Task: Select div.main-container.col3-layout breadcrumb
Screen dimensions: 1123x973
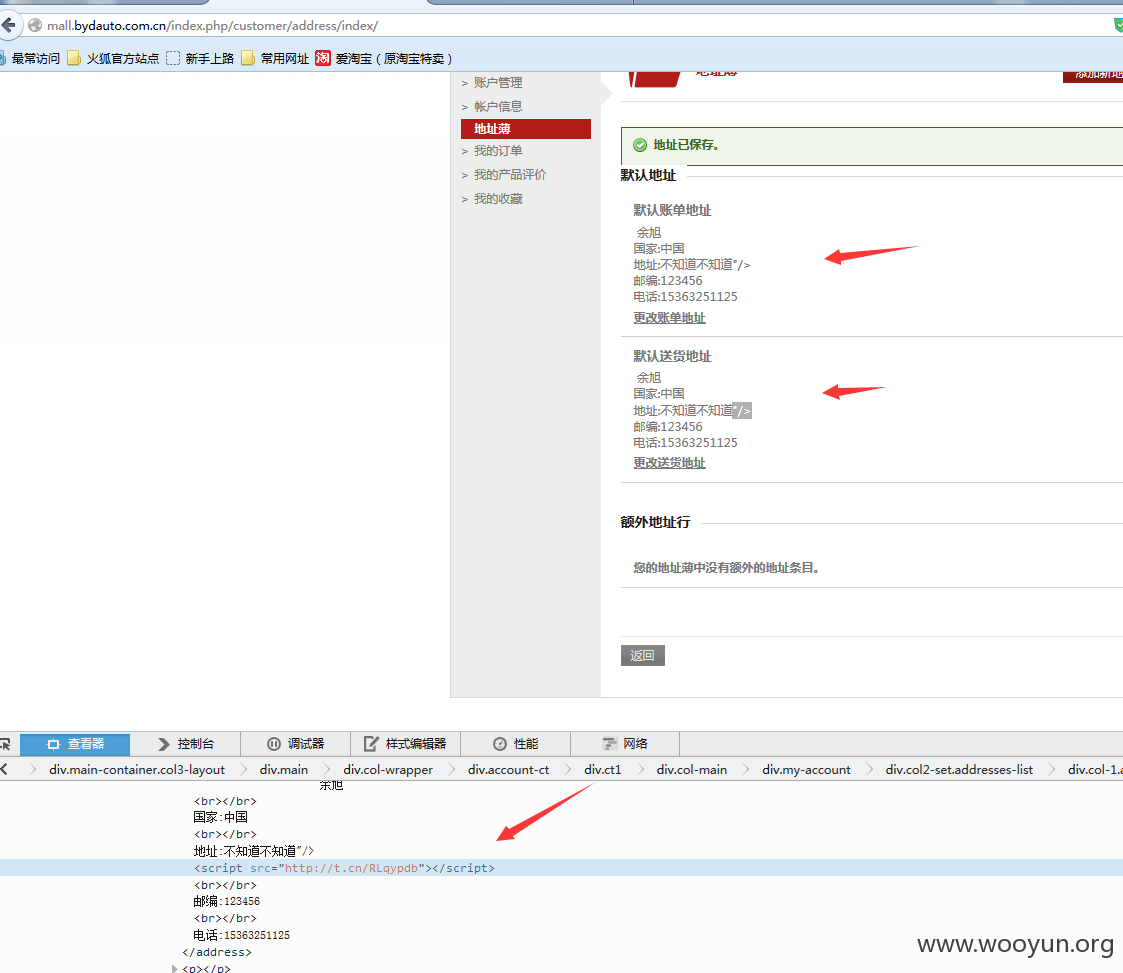Action: 137,770
